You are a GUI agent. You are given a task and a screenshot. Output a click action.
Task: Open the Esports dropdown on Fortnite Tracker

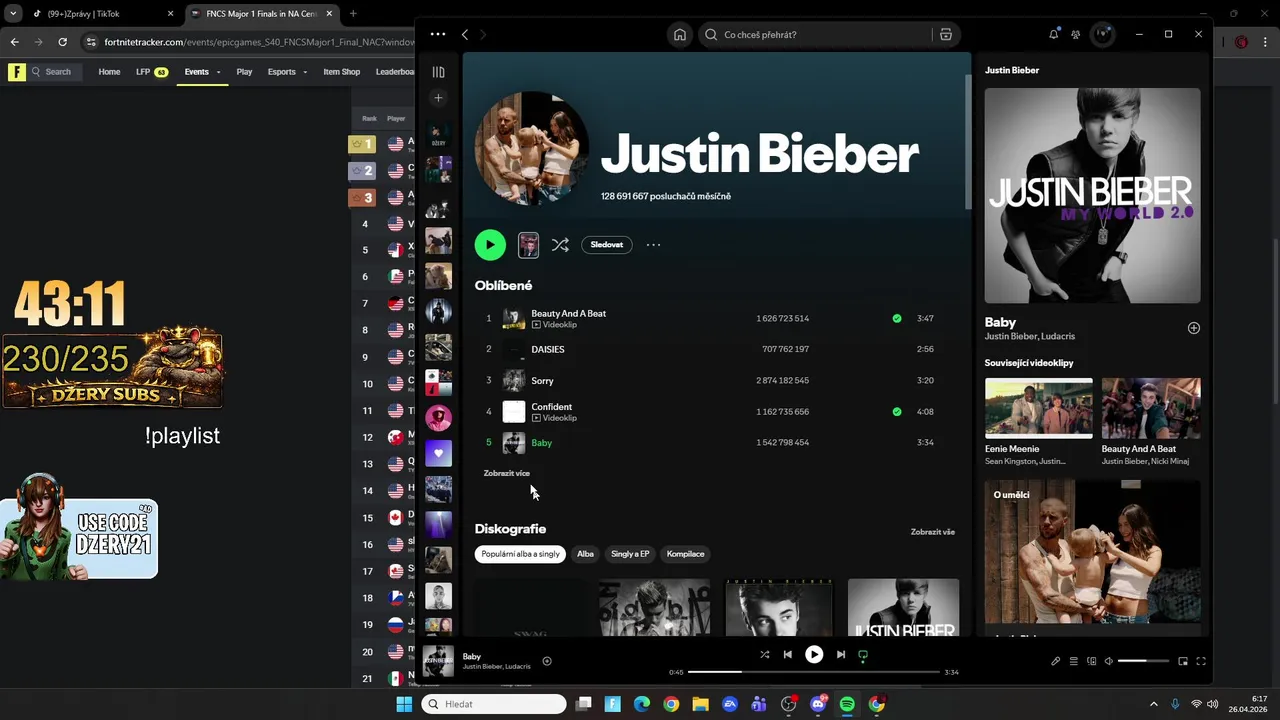[287, 72]
